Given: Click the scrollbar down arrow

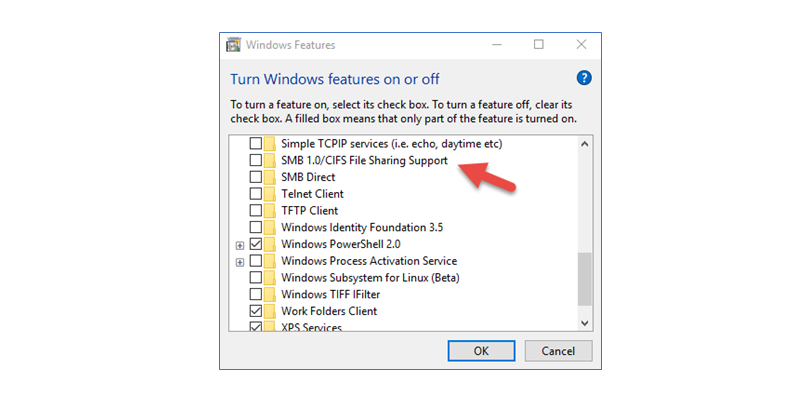Looking at the screenshot, I should pyautogui.click(x=585, y=322).
